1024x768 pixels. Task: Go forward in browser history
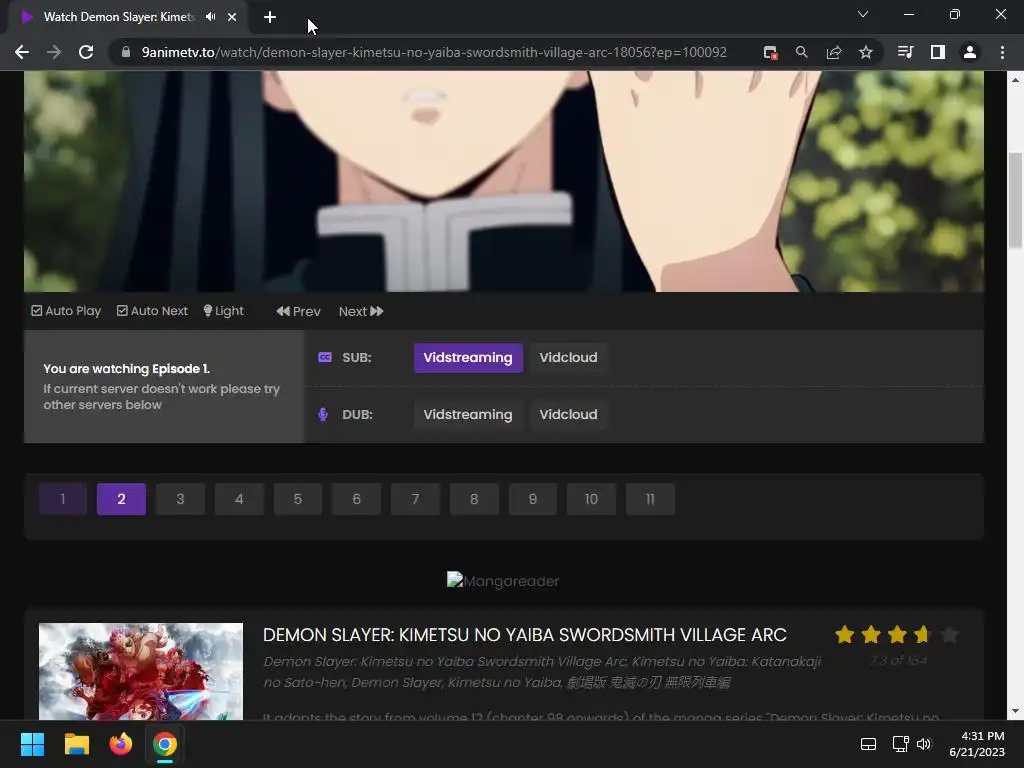tap(54, 52)
